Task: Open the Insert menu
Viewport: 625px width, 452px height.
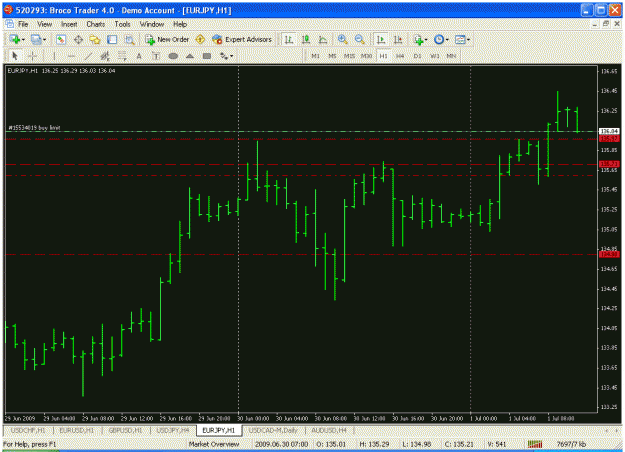Action: coord(69,24)
